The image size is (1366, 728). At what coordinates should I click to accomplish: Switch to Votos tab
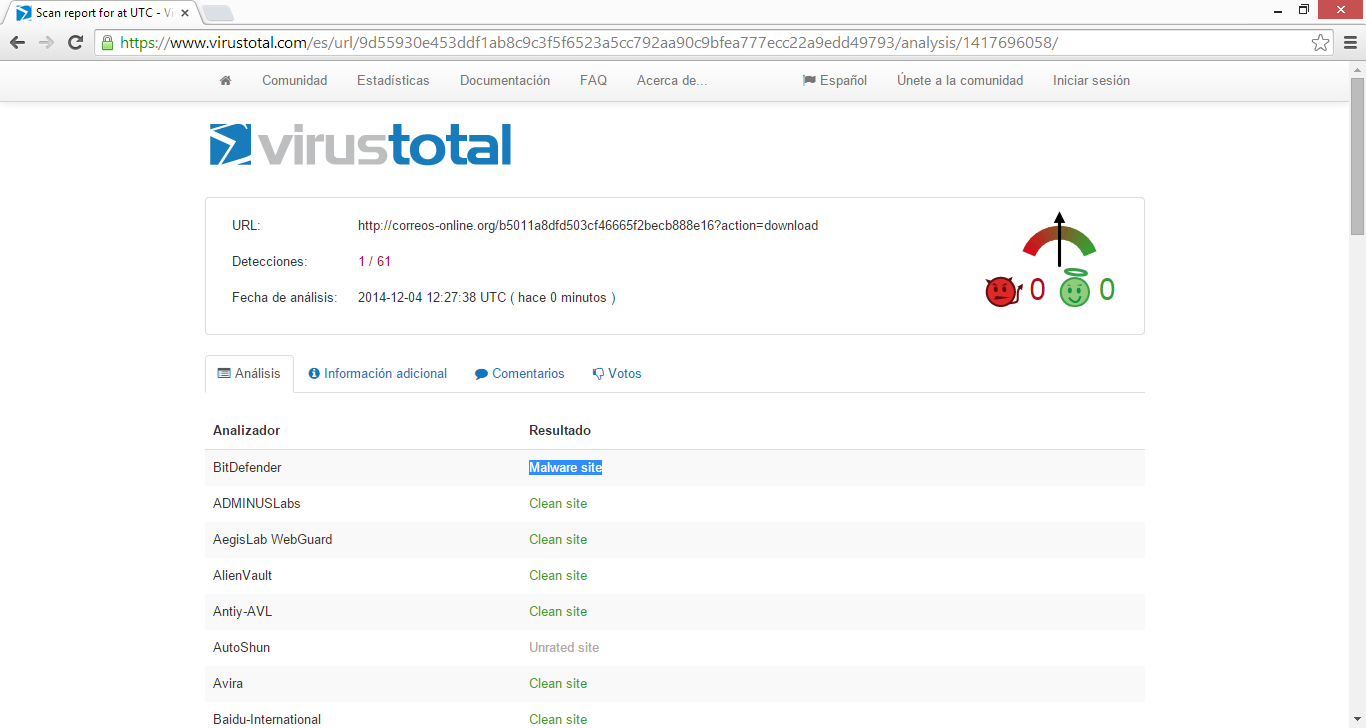tap(617, 373)
